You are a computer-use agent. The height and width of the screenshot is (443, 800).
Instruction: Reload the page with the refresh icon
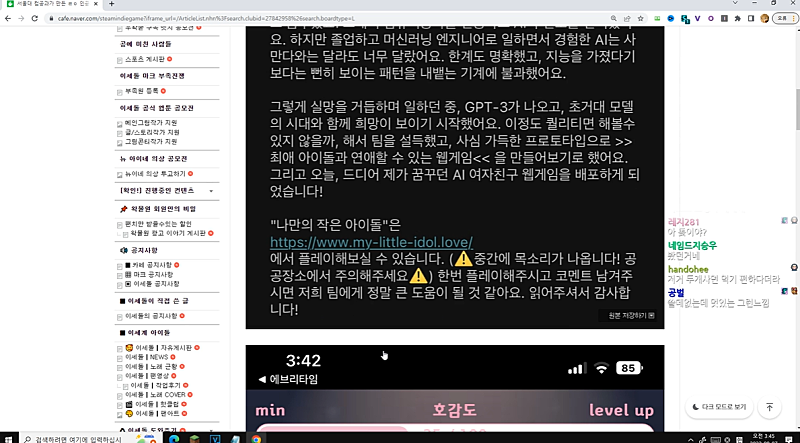tap(35, 18)
